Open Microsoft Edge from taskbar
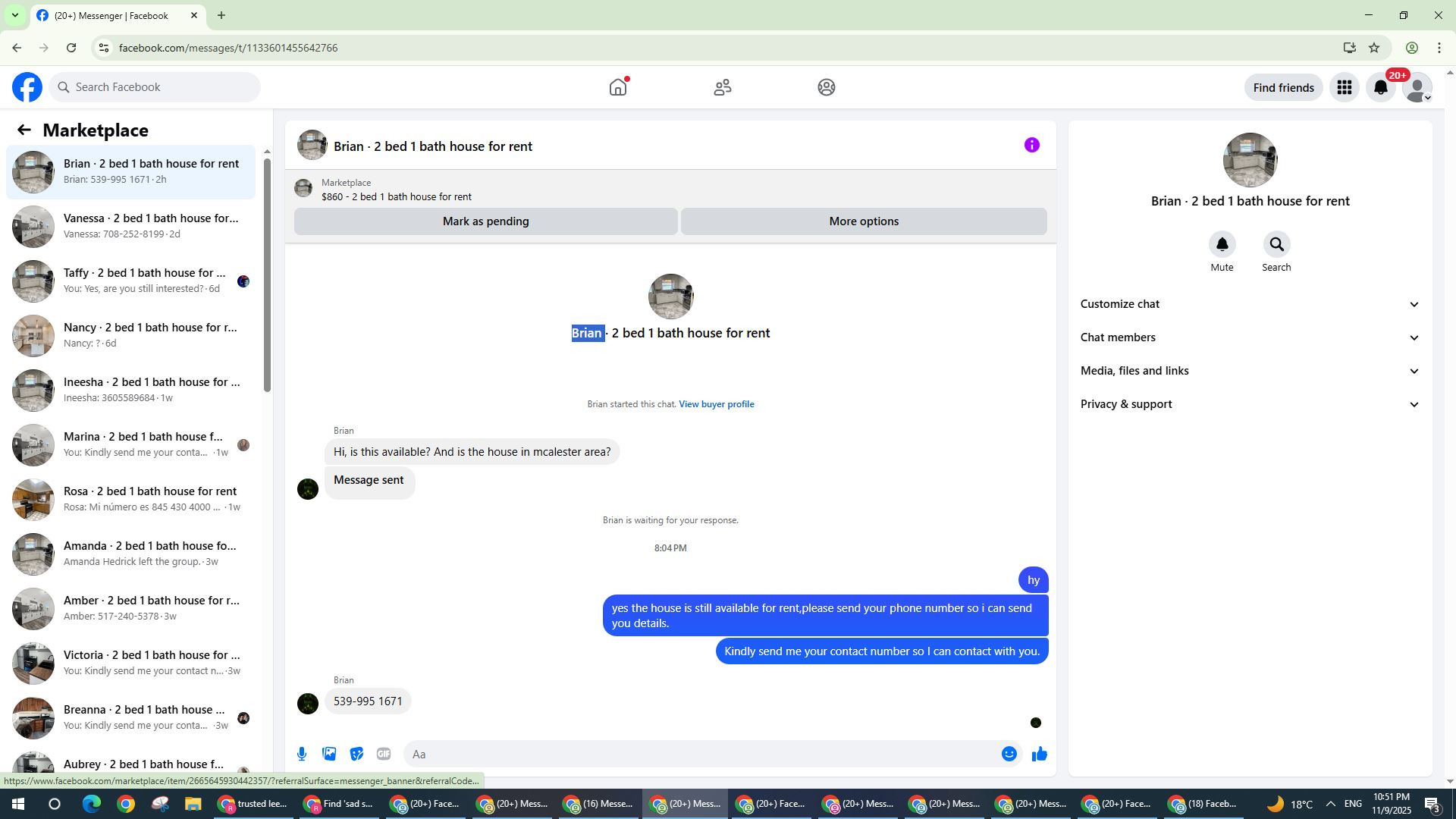The width and height of the screenshot is (1456, 819). tap(91, 804)
